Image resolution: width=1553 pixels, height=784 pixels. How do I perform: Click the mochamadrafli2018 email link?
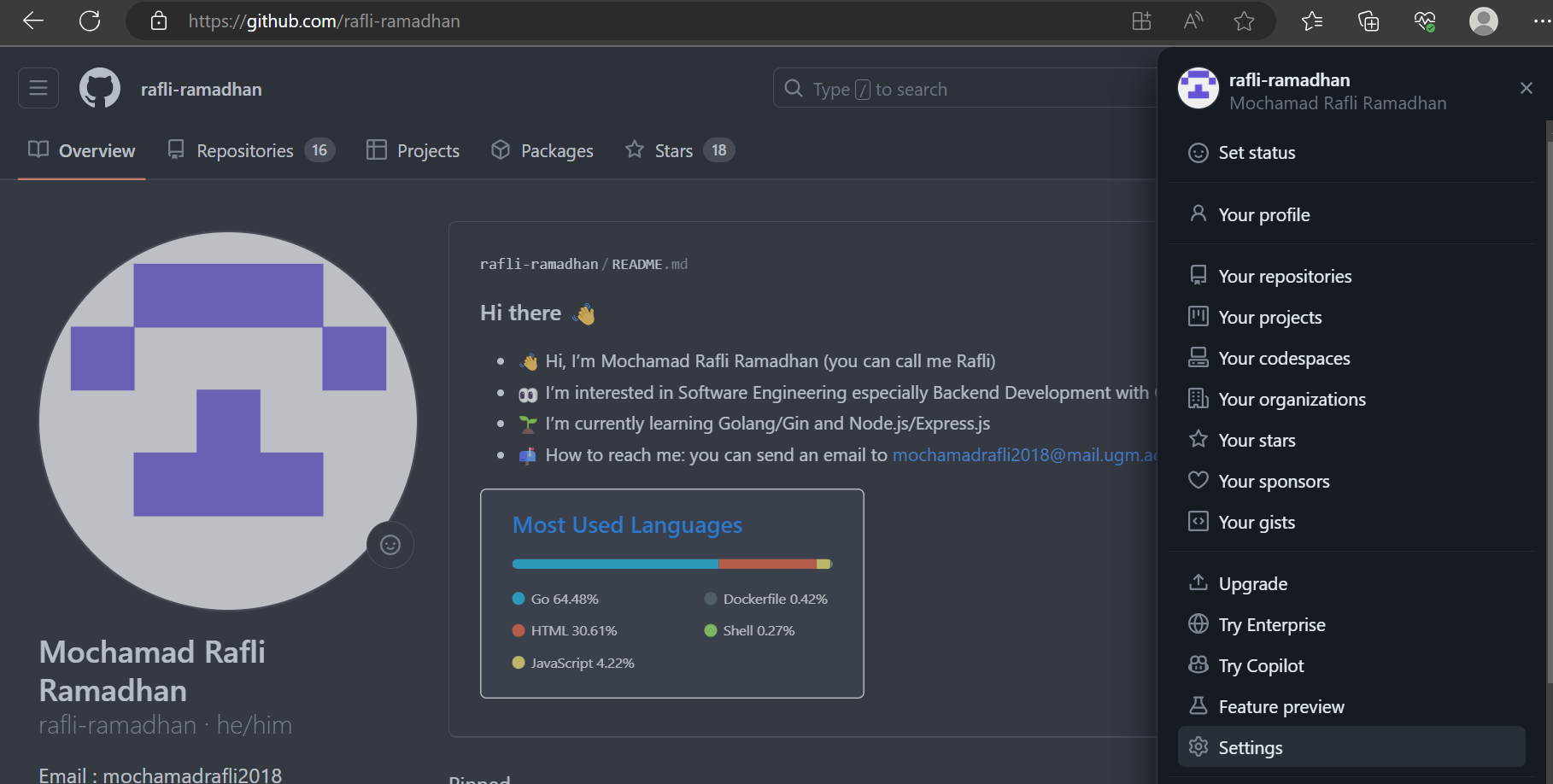click(1023, 455)
